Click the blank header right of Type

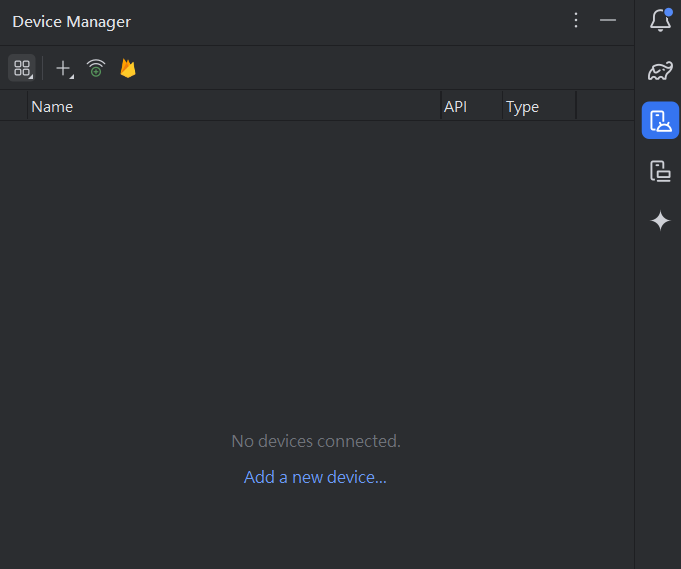coord(604,107)
